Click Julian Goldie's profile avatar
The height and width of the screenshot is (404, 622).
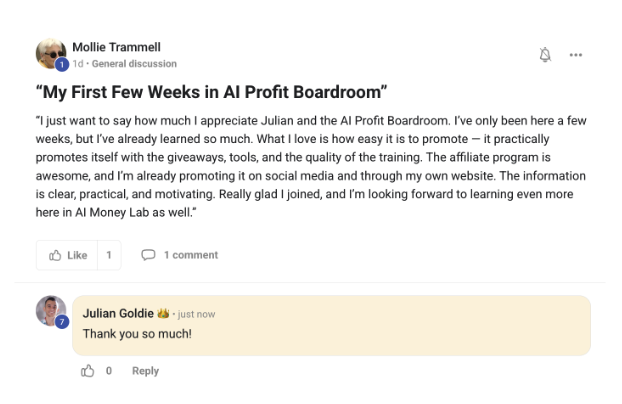(50, 309)
